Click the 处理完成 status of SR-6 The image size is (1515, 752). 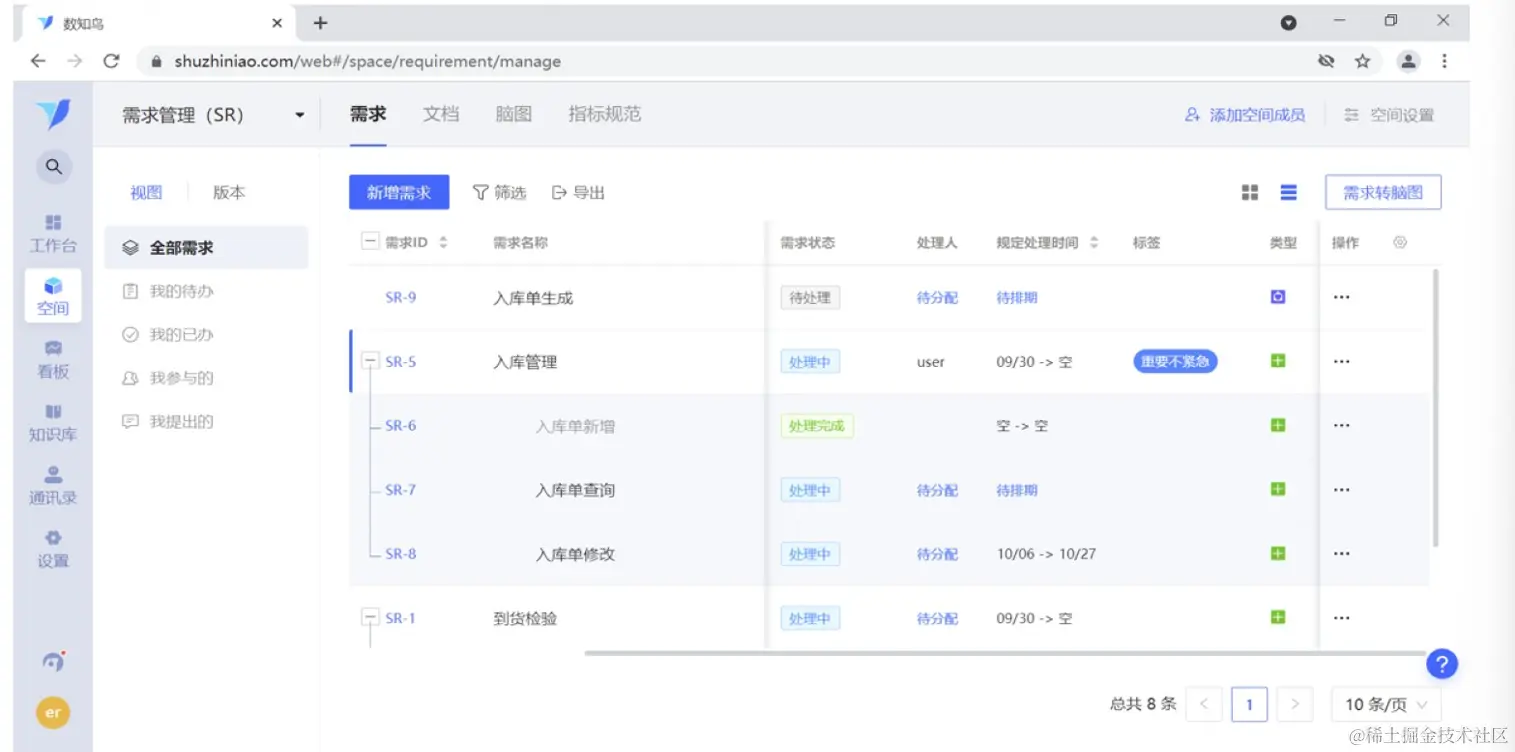817,426
